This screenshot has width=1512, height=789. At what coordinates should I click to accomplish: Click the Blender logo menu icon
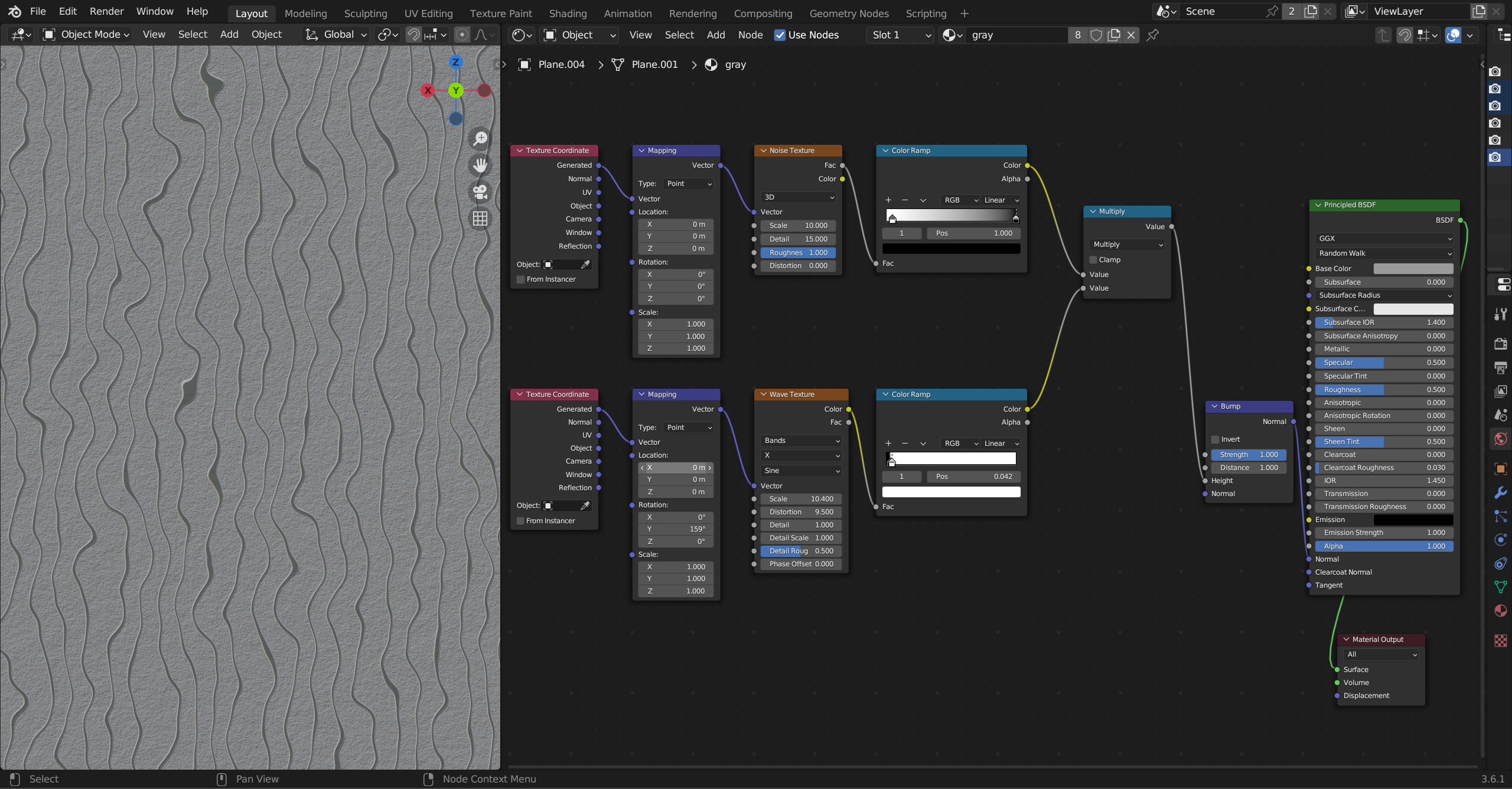click(14, 11)
